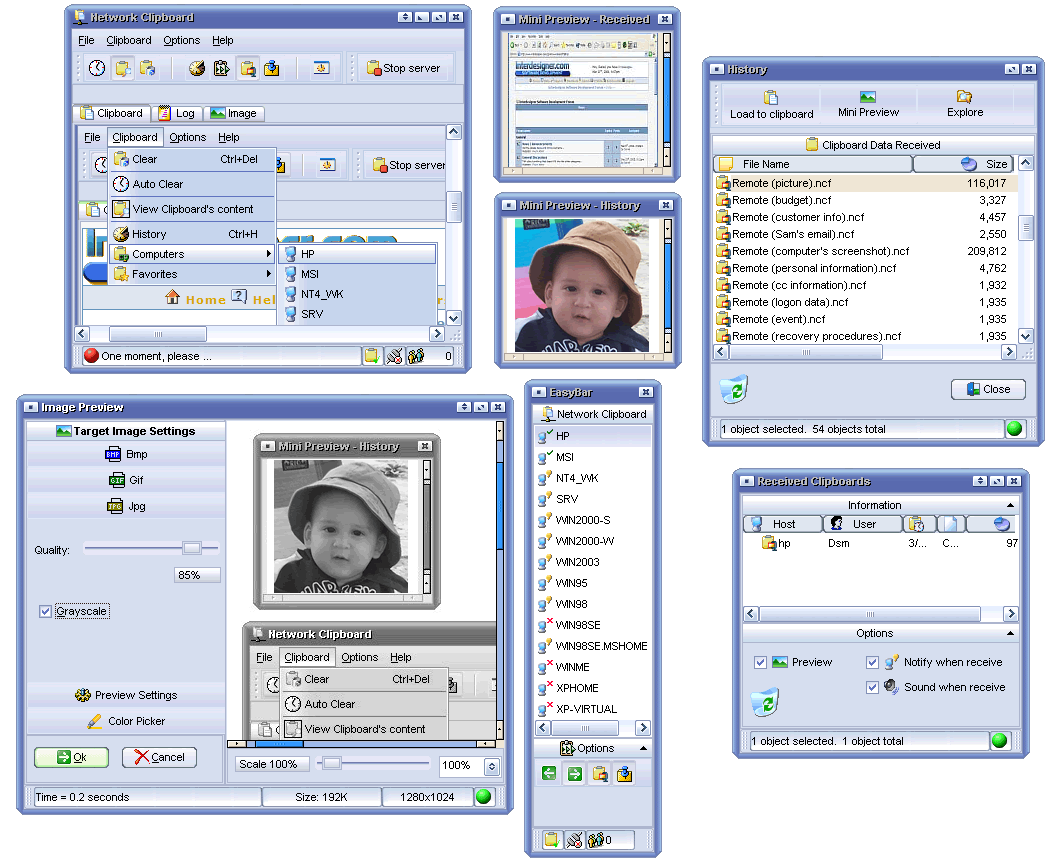Collapse the Options section in EasyBar
The width and height of the screenshot is (1053, 867).
[643, 748]
